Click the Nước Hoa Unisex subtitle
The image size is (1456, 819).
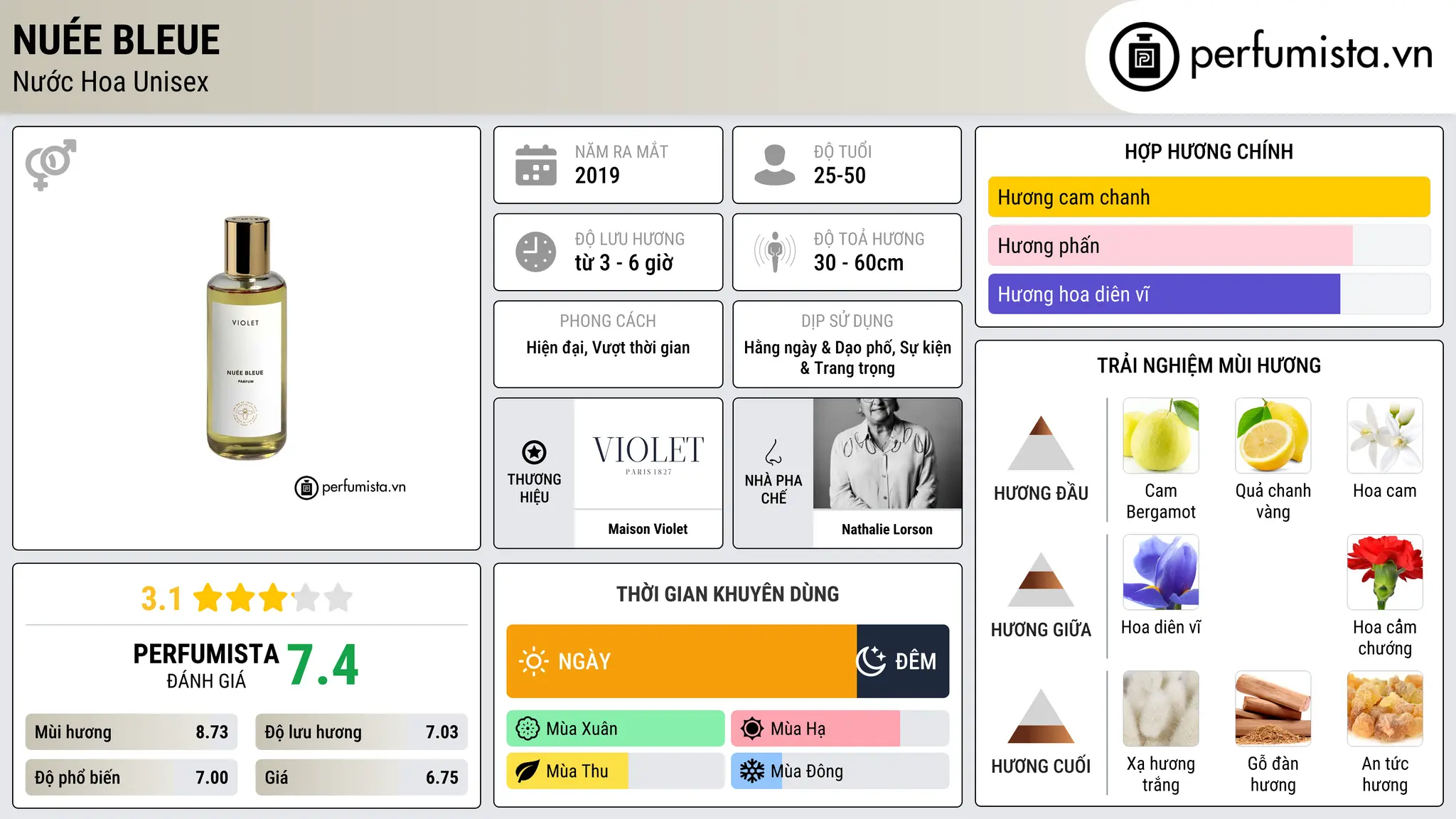coord(111,82)
